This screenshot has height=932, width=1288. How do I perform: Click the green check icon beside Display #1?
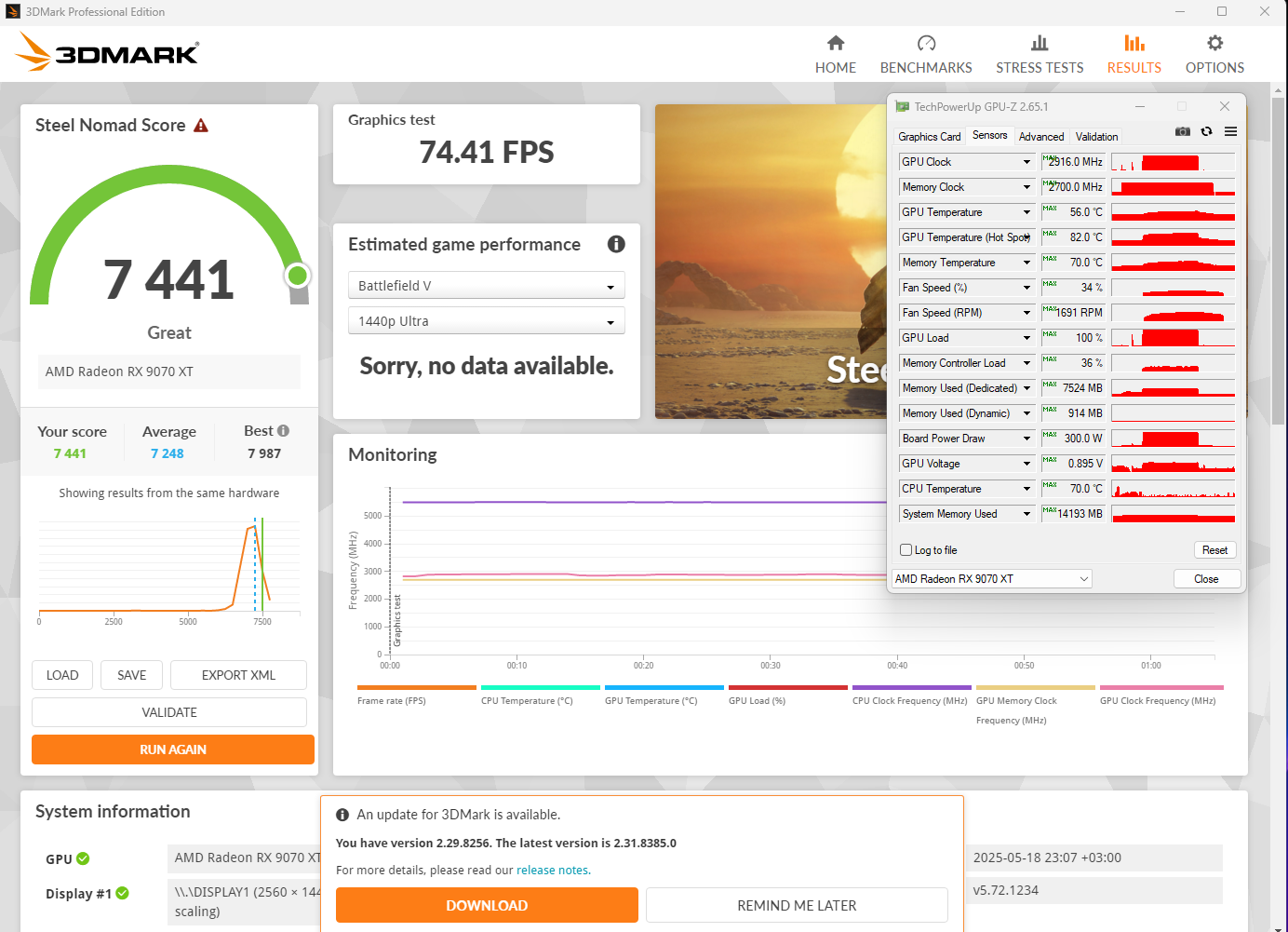pos(122,893)
